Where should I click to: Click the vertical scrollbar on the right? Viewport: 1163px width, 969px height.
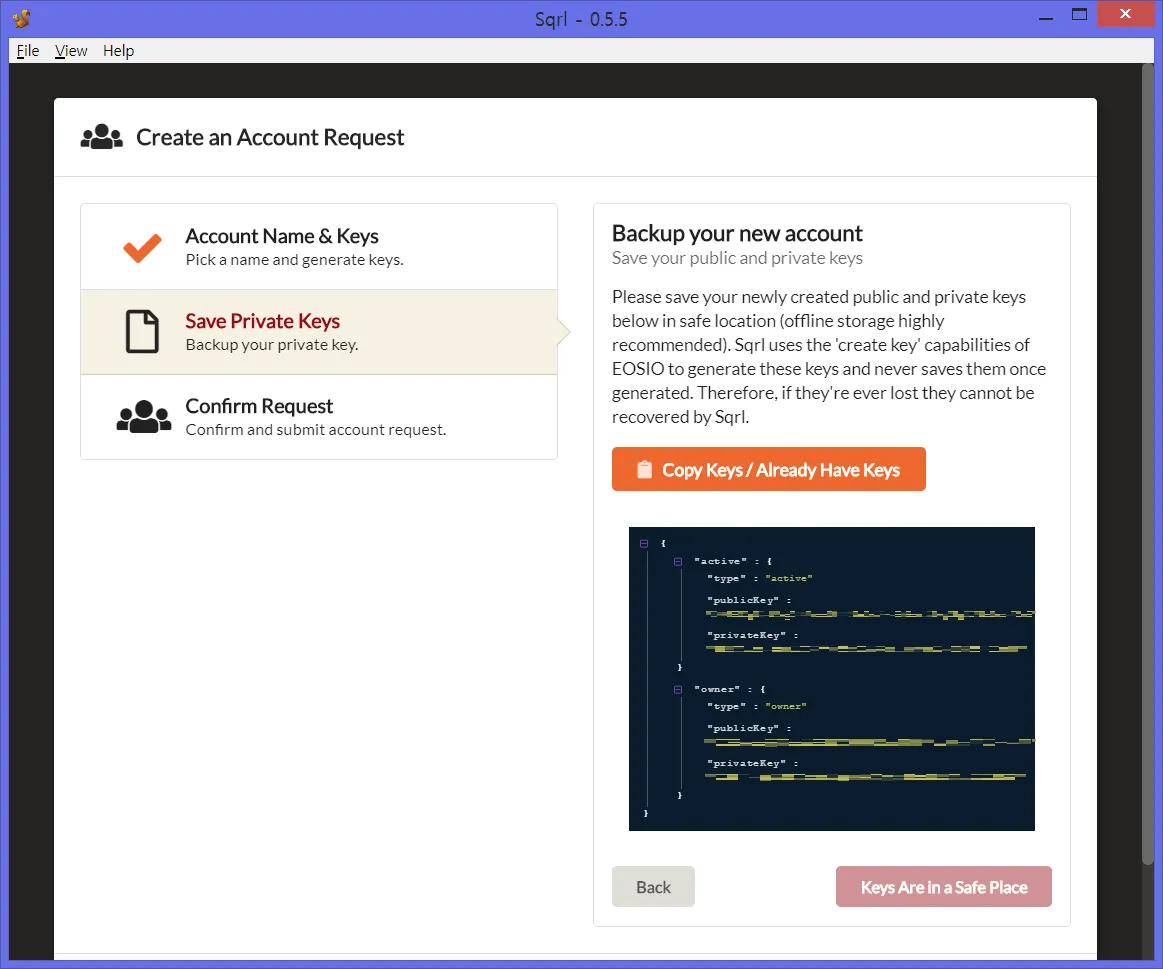(1148, 464)
